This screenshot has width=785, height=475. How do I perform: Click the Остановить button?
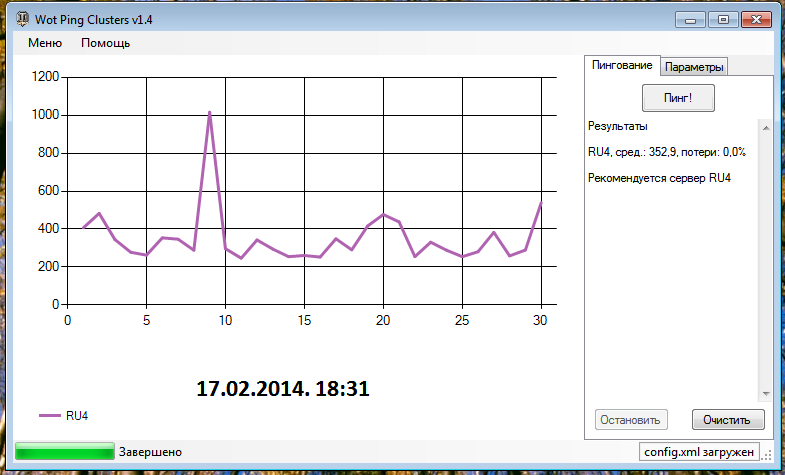[x=631, y=419]
